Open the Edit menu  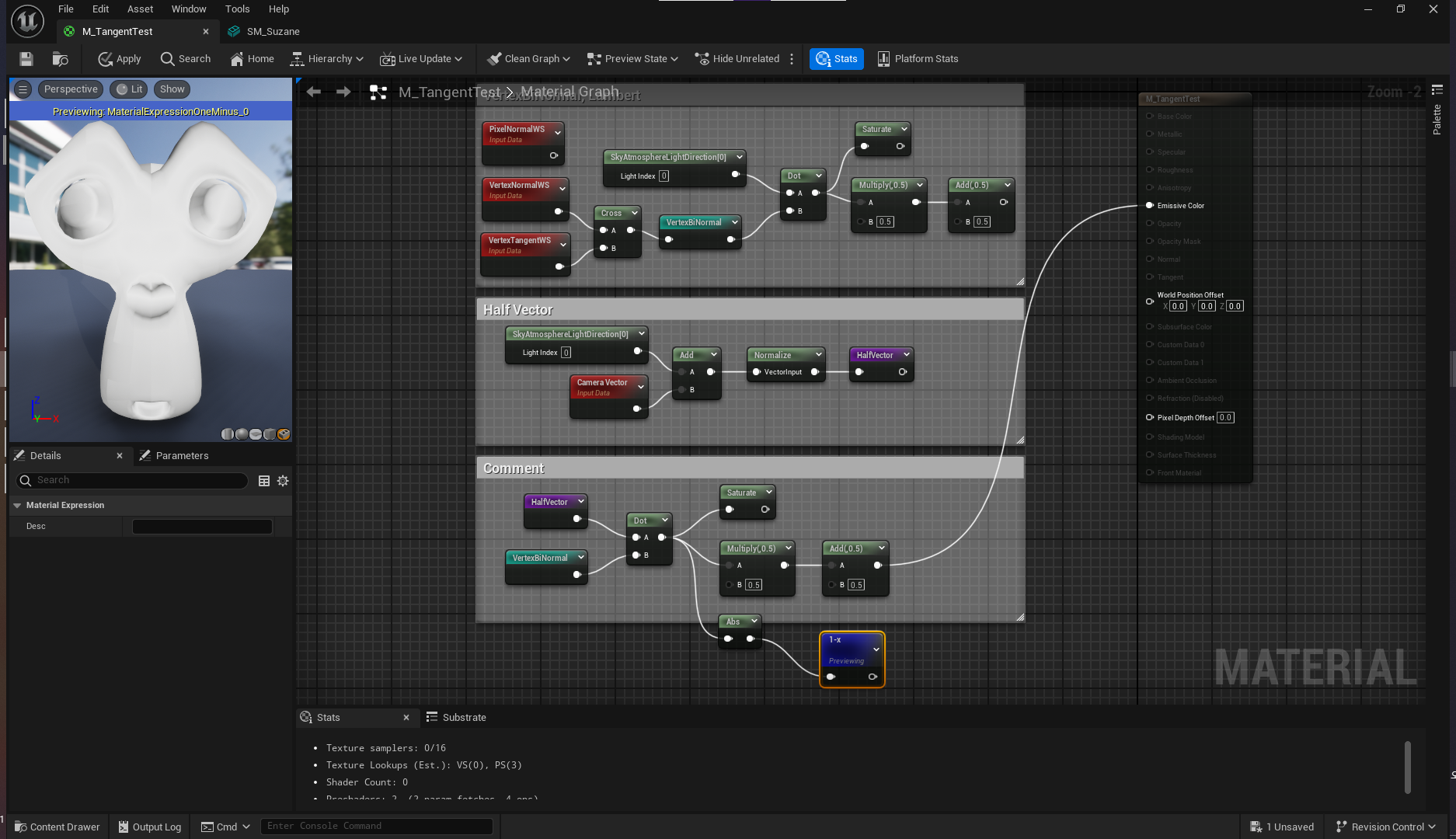point(100,9)
